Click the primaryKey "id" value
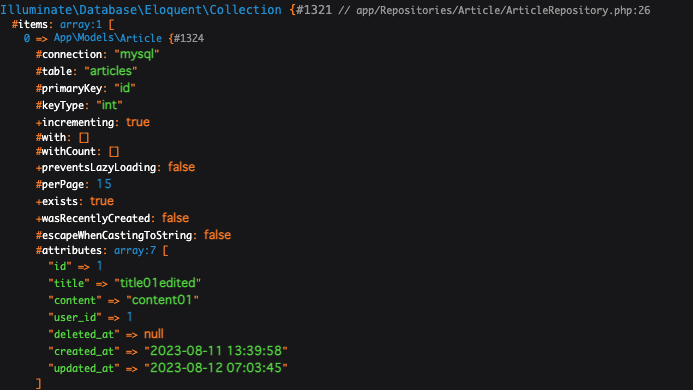This screenshot has height=390, width=693. pyautogui.click(x=125, y=88)
